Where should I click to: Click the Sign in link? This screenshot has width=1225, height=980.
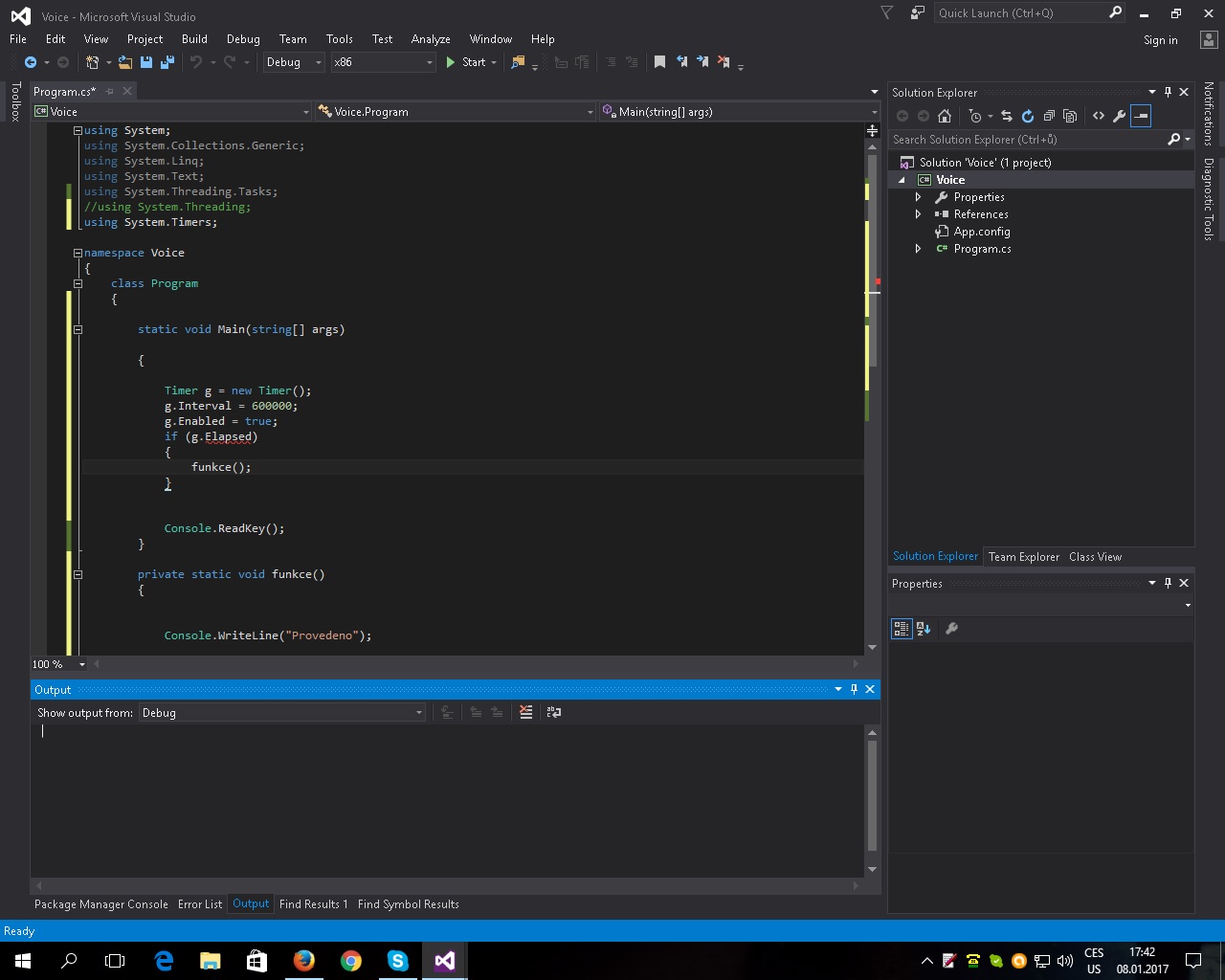tap(1160, 40)
